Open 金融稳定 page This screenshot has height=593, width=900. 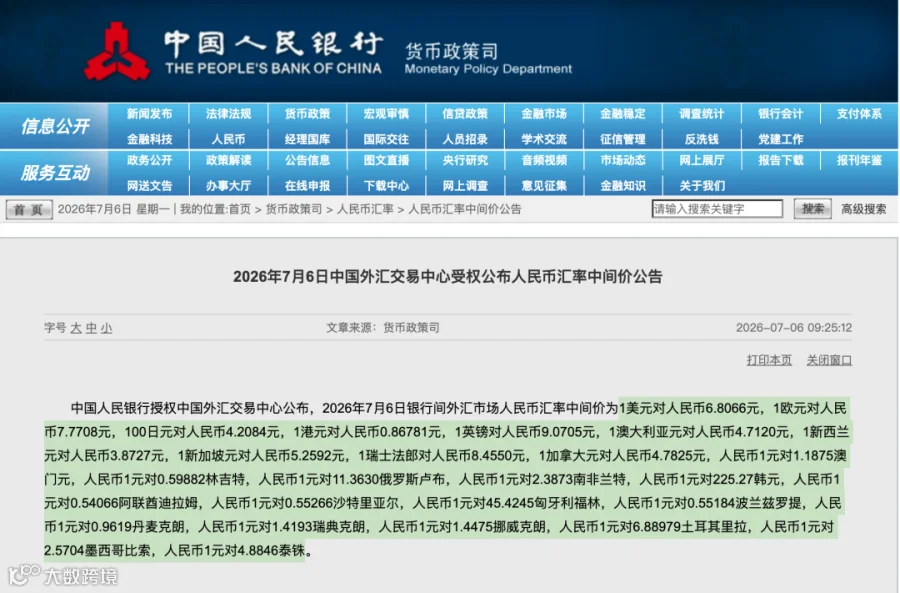(623, 114)
